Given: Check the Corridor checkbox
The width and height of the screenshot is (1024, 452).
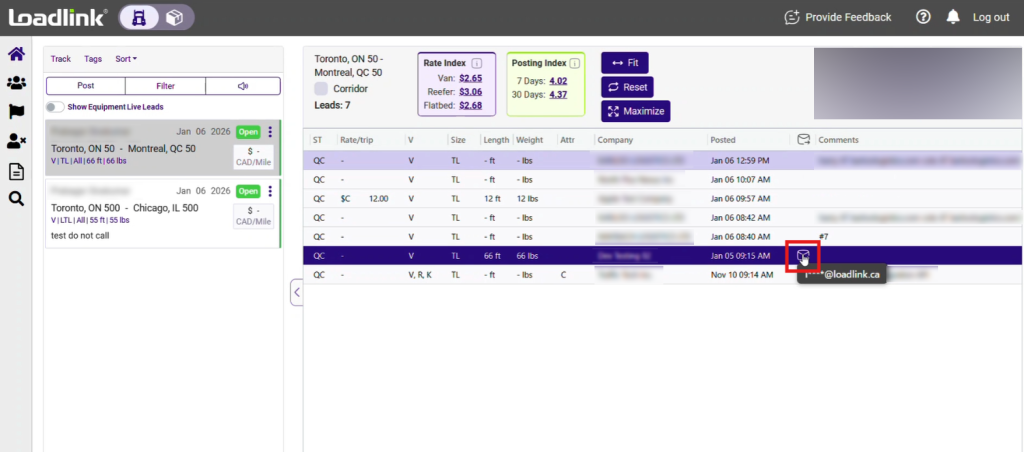Looking at the screenshot, I should [322, 89].
